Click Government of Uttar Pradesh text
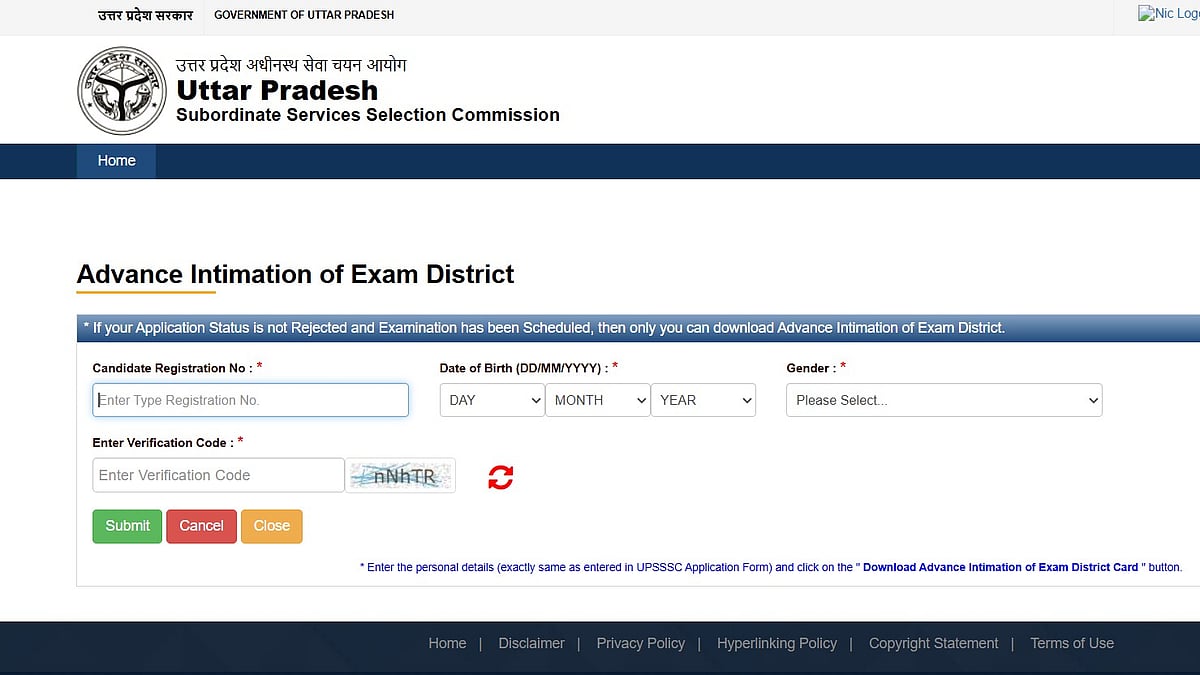The width and height of the screenshot is (1200, 675). (304, 15)
